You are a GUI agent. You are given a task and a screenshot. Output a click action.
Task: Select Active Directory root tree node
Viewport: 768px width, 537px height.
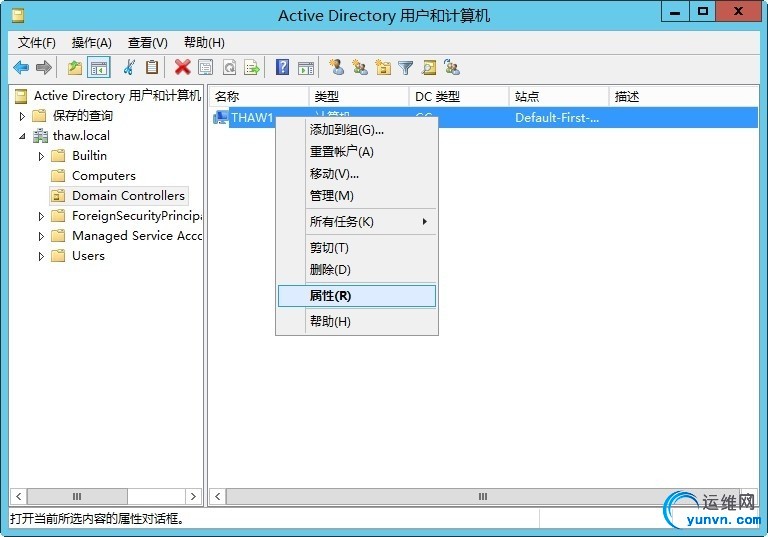click(x=117, y=96)
